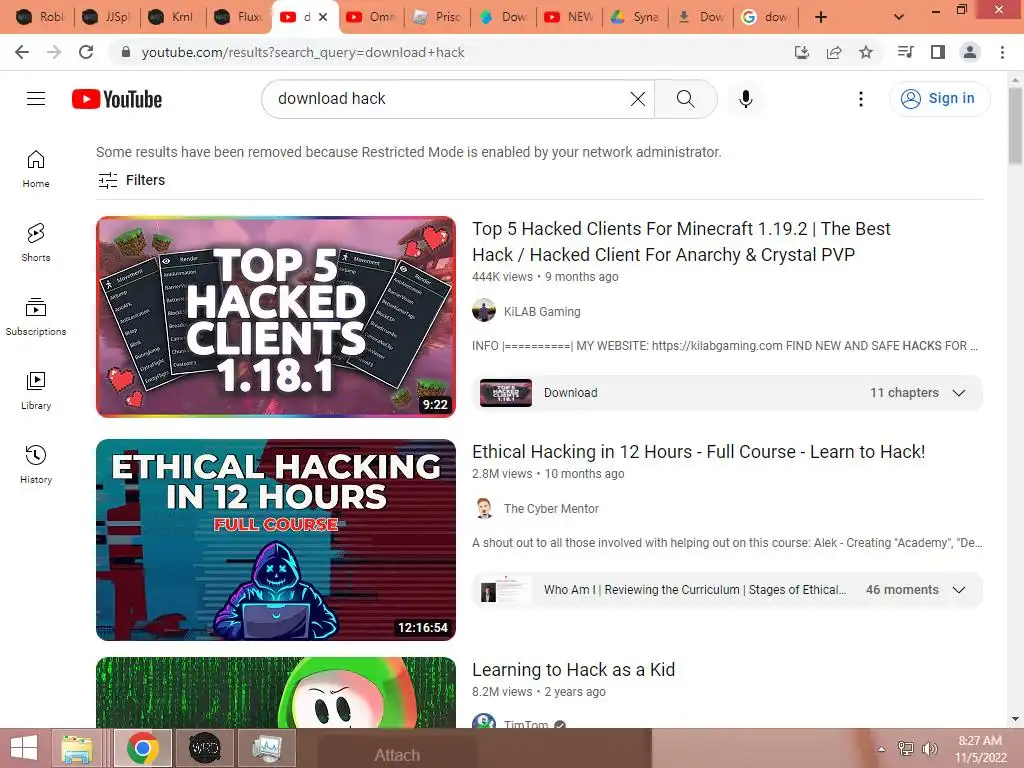Share this page icon

833,52
